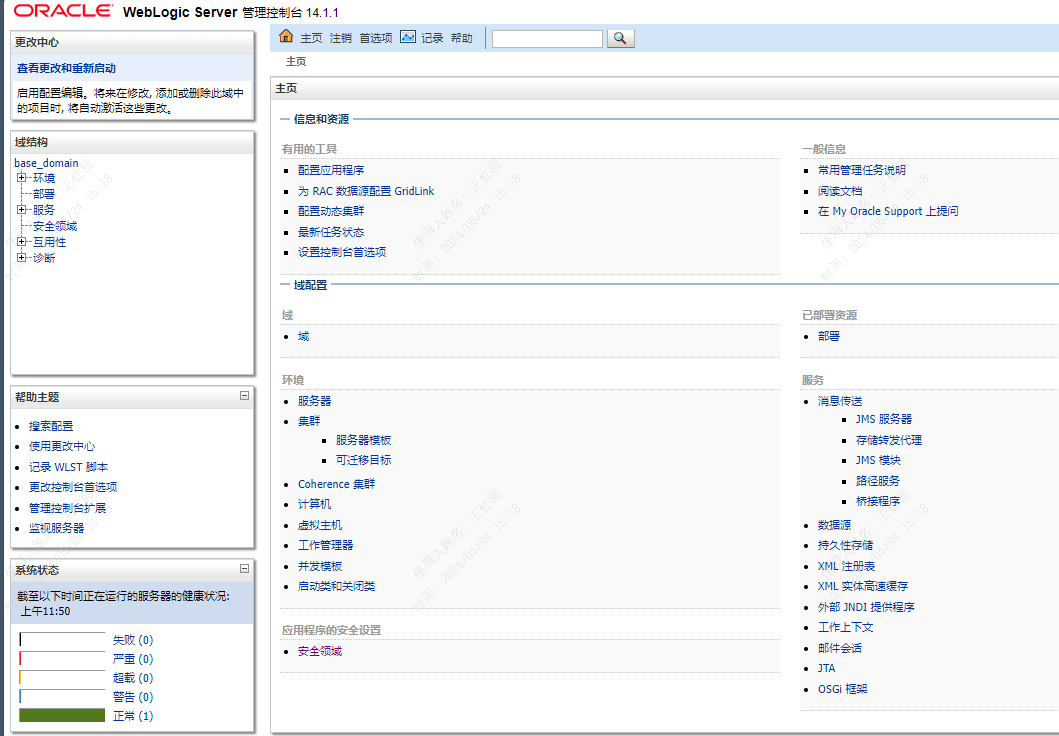Open the 帮助 toolbar item

coord(461,38)
